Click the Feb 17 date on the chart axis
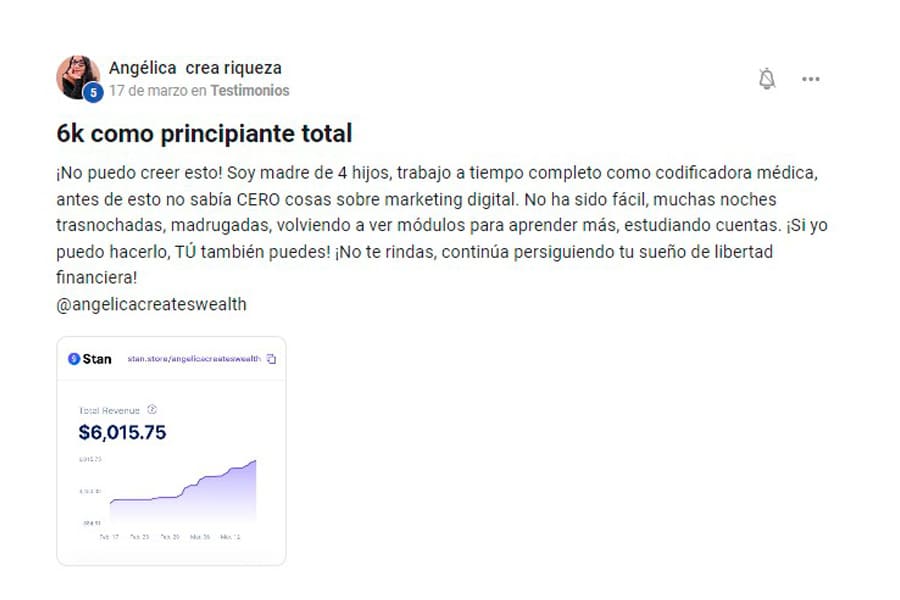 pos(109,537)
